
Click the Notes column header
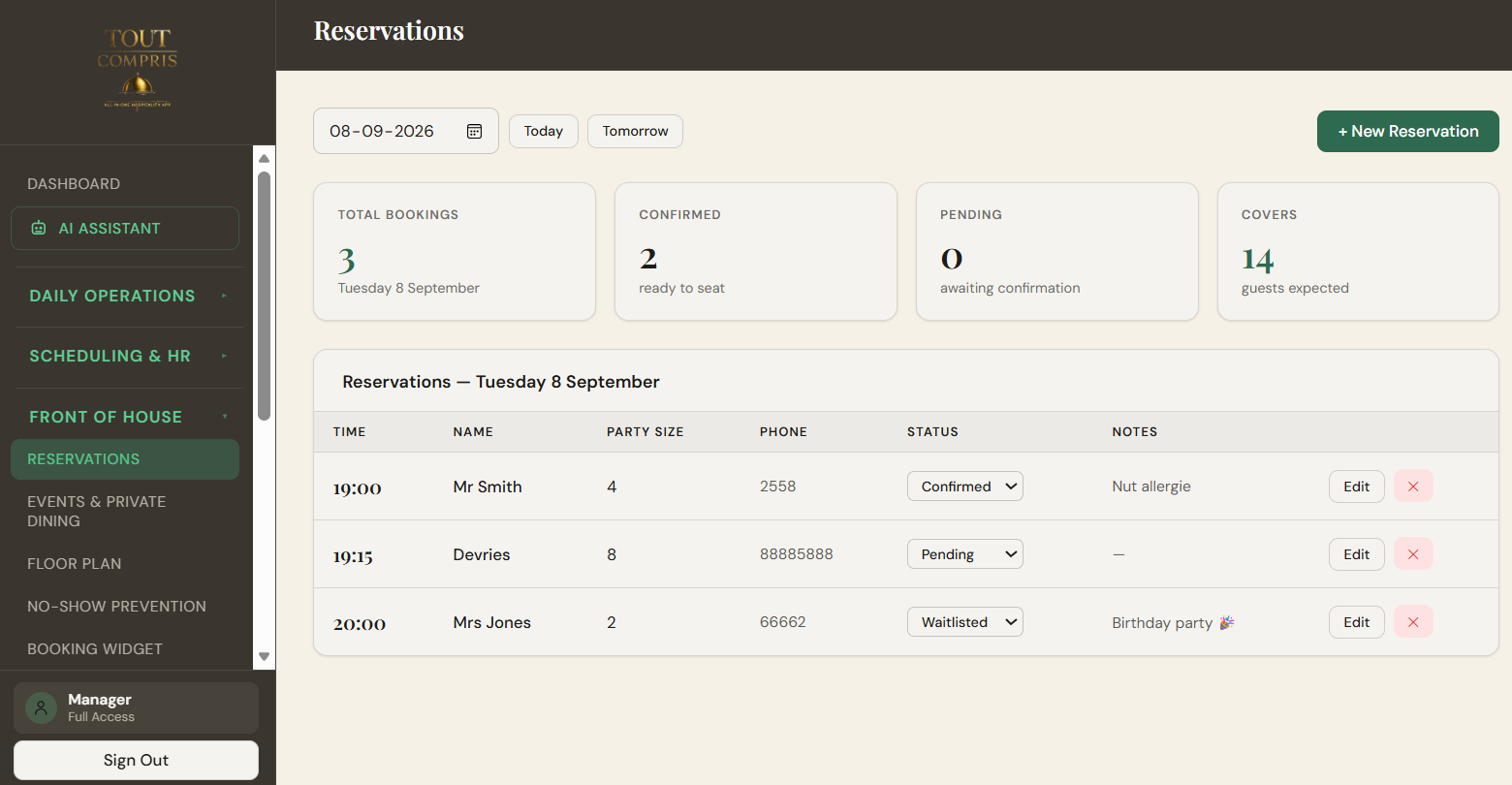pyautogui.click(x=1135, y=432)
